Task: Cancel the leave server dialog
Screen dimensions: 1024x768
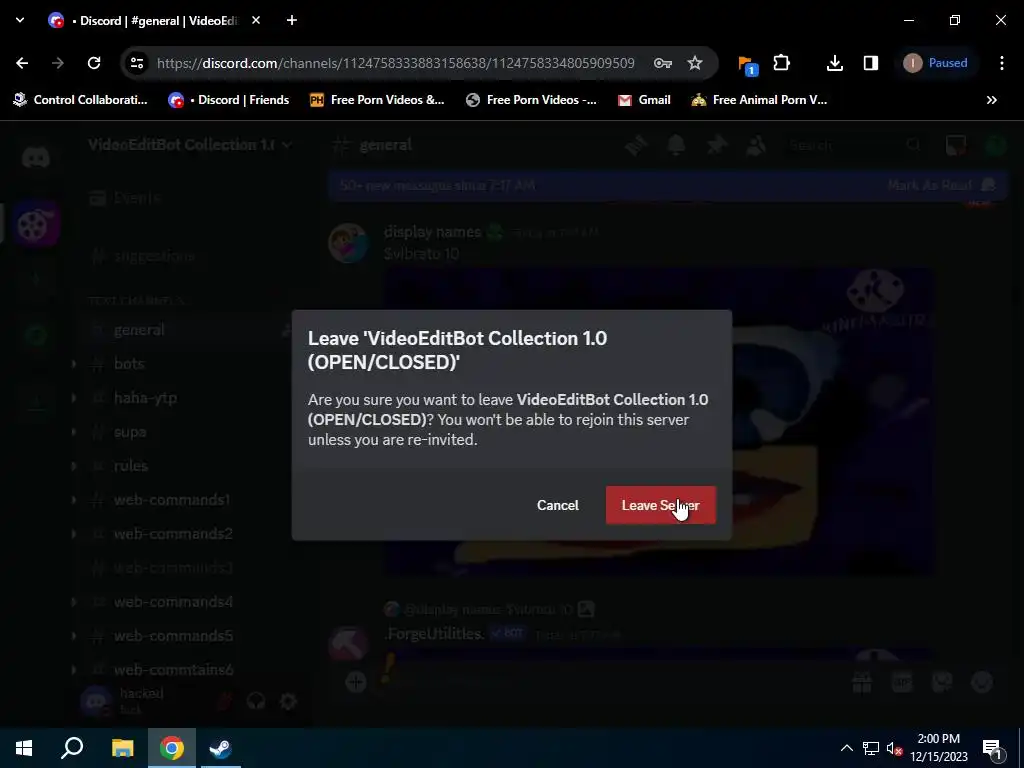Action: (x=558, y=505)
